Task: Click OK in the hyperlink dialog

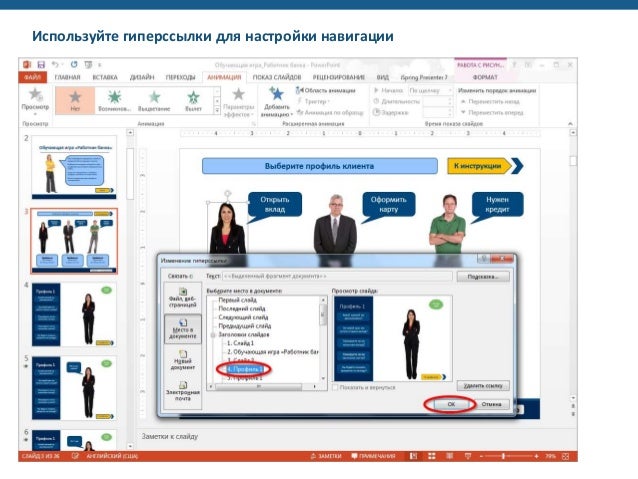Action: click(x=451, y=404)
